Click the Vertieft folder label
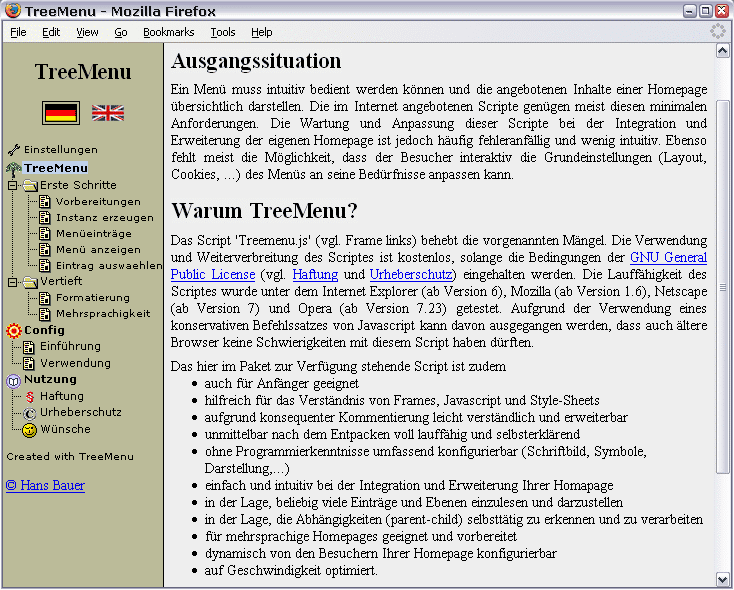This screenshot has height=590, width=734. [x=61, y=281]
